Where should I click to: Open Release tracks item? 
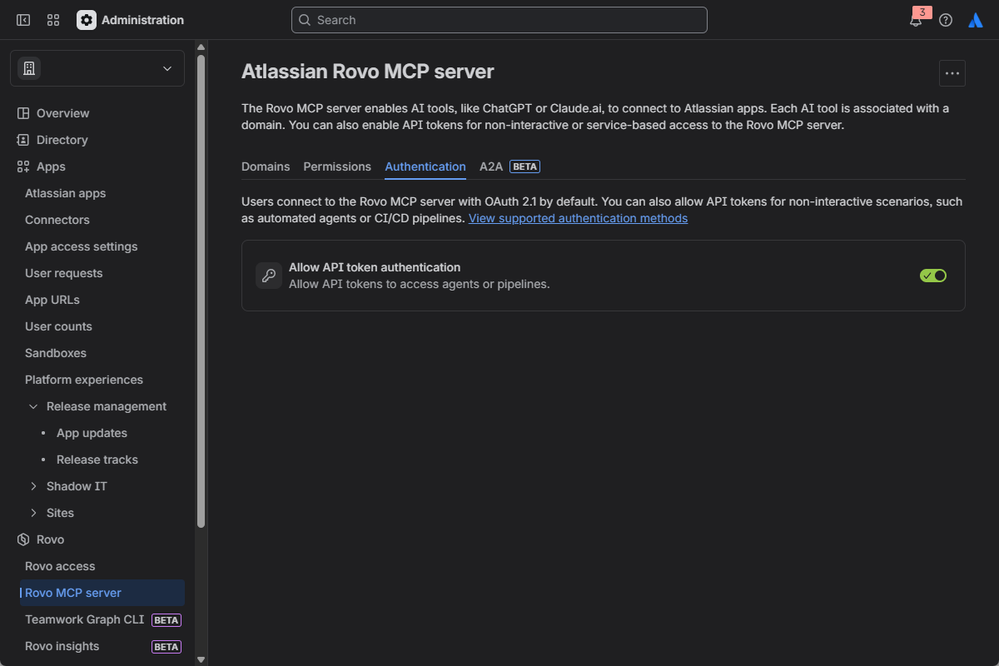pyautogui.click(x=97, y=460)
